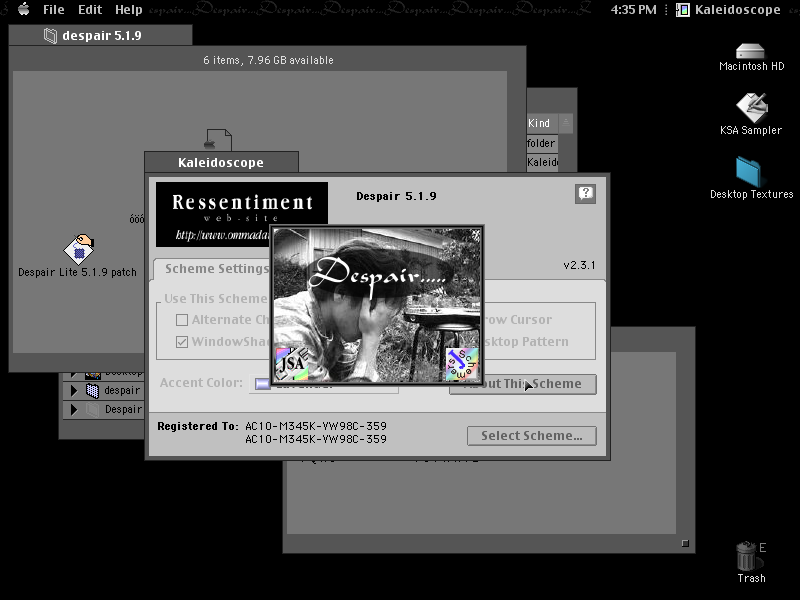This screenshot has width=800, height=600.
Task: Click the Schemers badge on the splash image
Action: [x=462, y=364]
